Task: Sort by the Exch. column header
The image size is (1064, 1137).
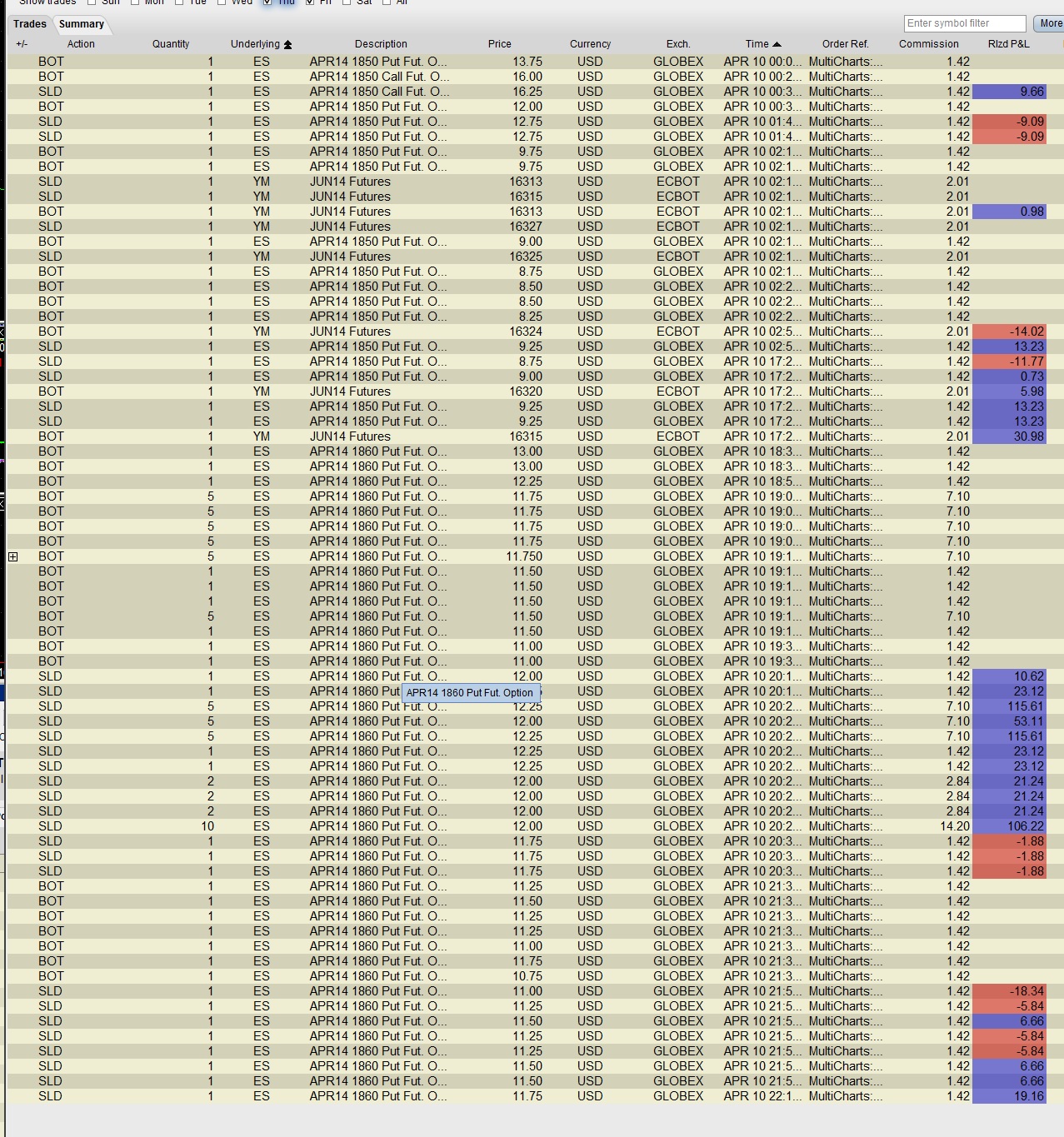Action: (x=678, y=44)
